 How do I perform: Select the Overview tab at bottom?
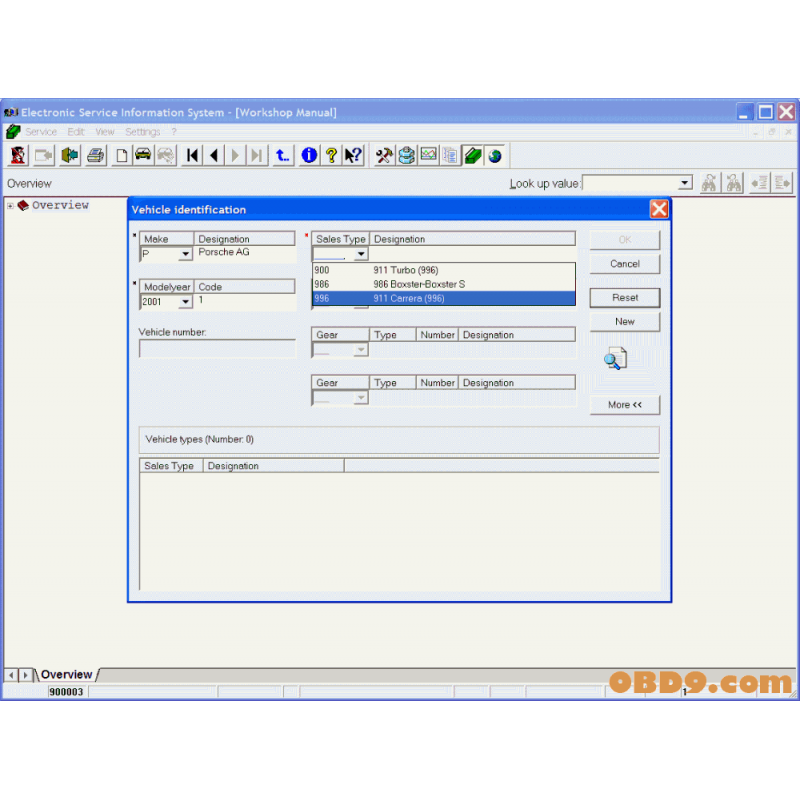point(66,674)
